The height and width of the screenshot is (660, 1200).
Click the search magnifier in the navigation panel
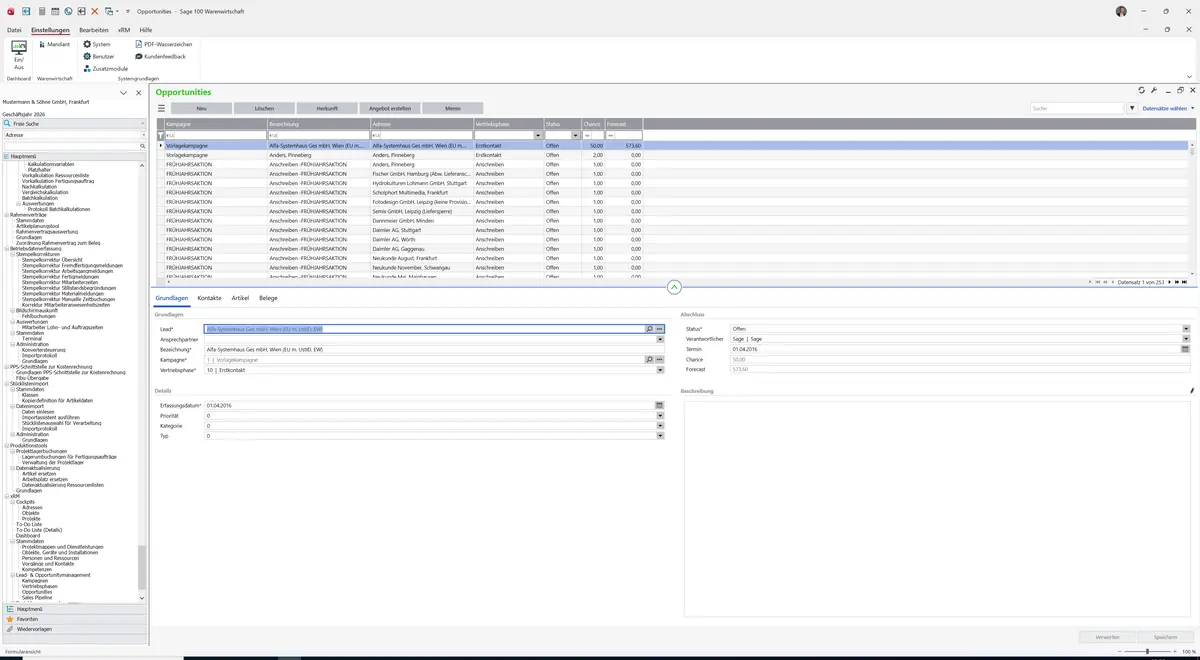point(143,146)
